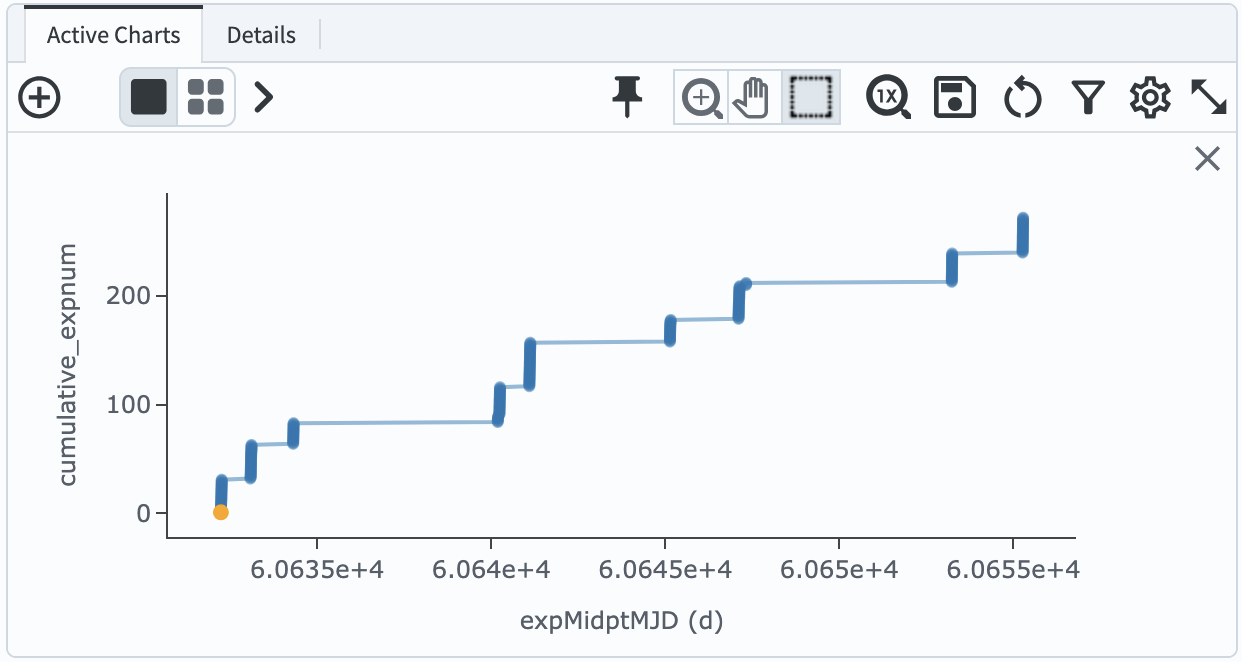This screenshot has width=1242, height=662.
Task: Enable the zoom selection tool
Action: 701,97
